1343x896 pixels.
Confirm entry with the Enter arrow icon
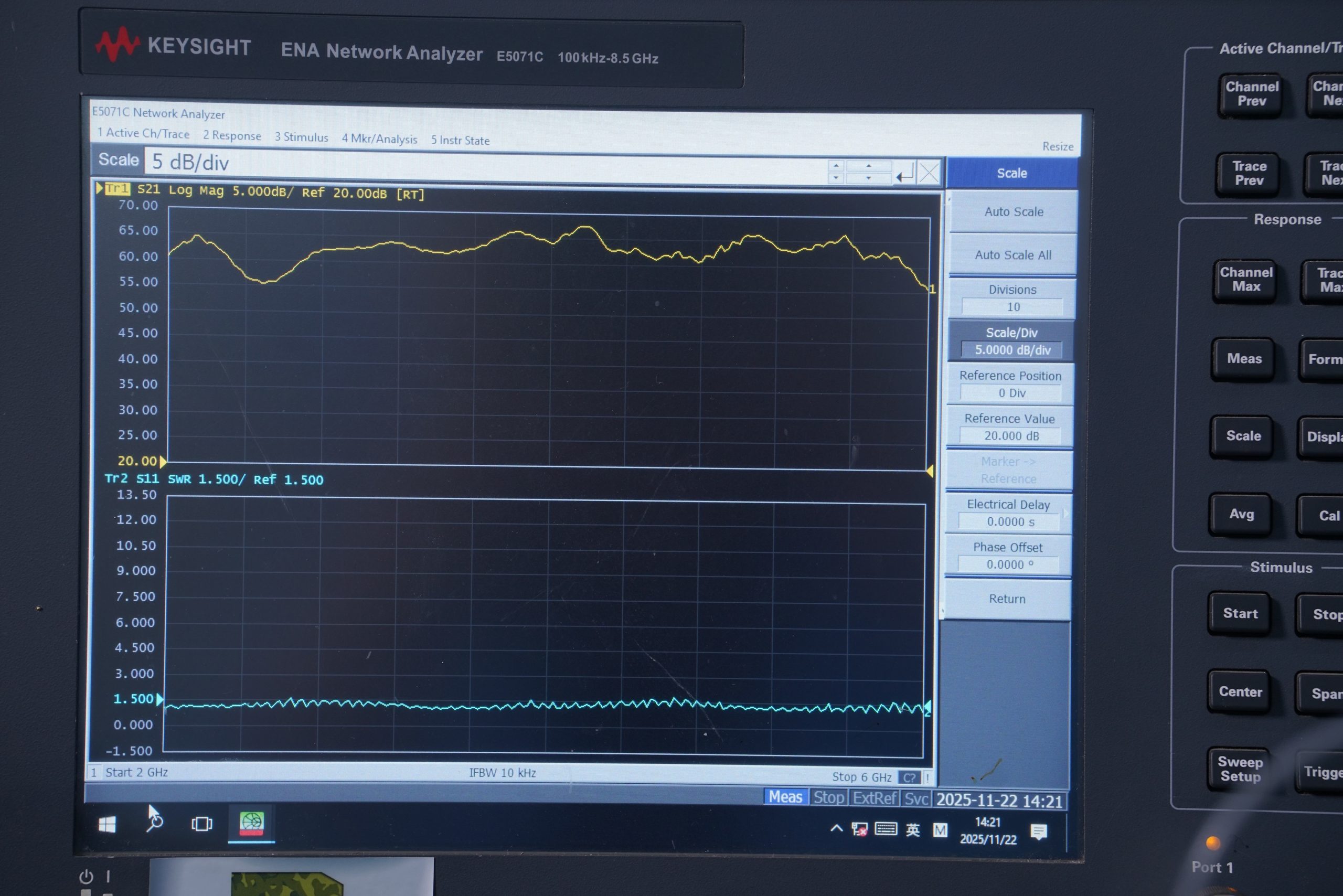click(905, 173)
